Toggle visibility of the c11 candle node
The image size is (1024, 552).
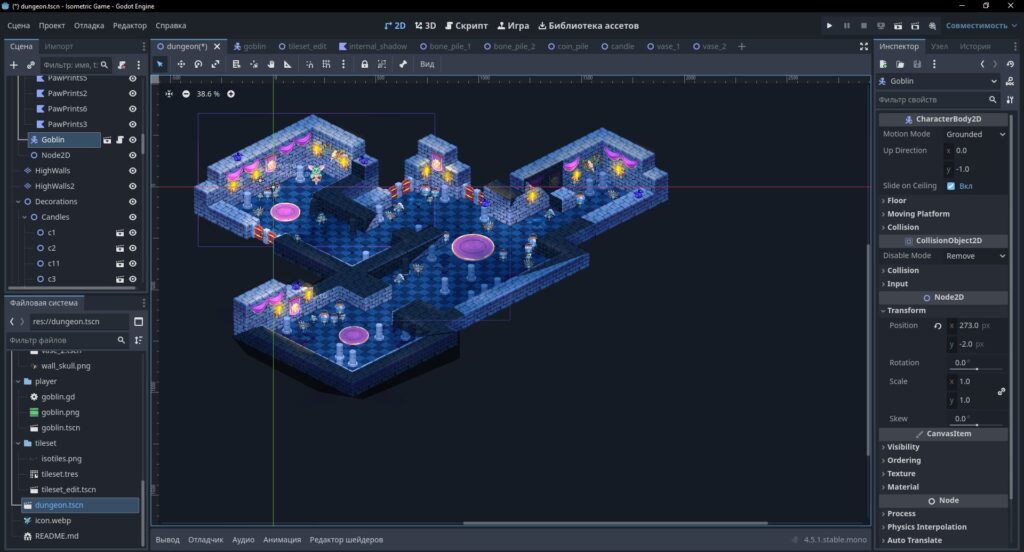(133, 263)
